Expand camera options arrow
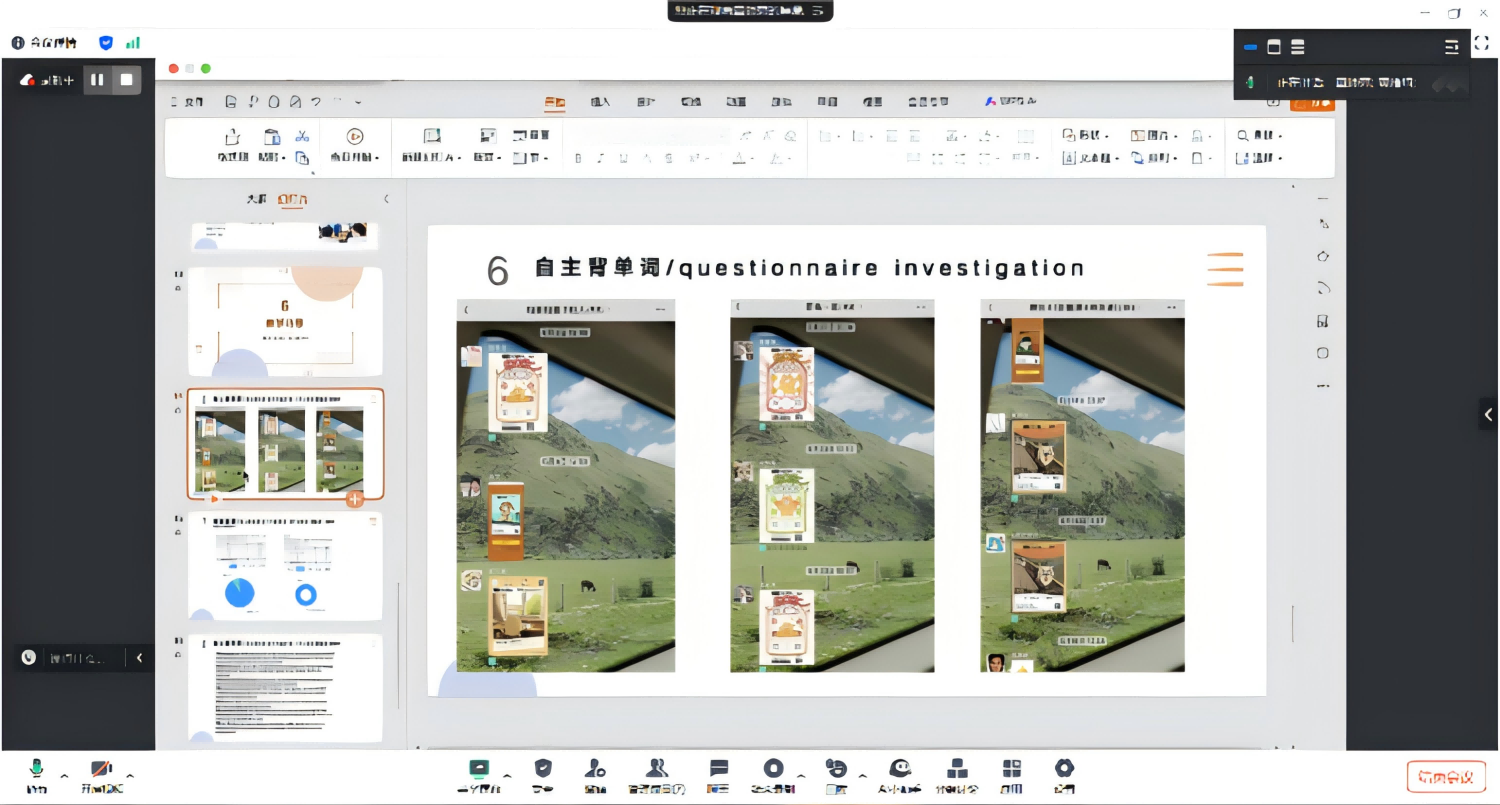1500x805 pixels. click(130, 776)
